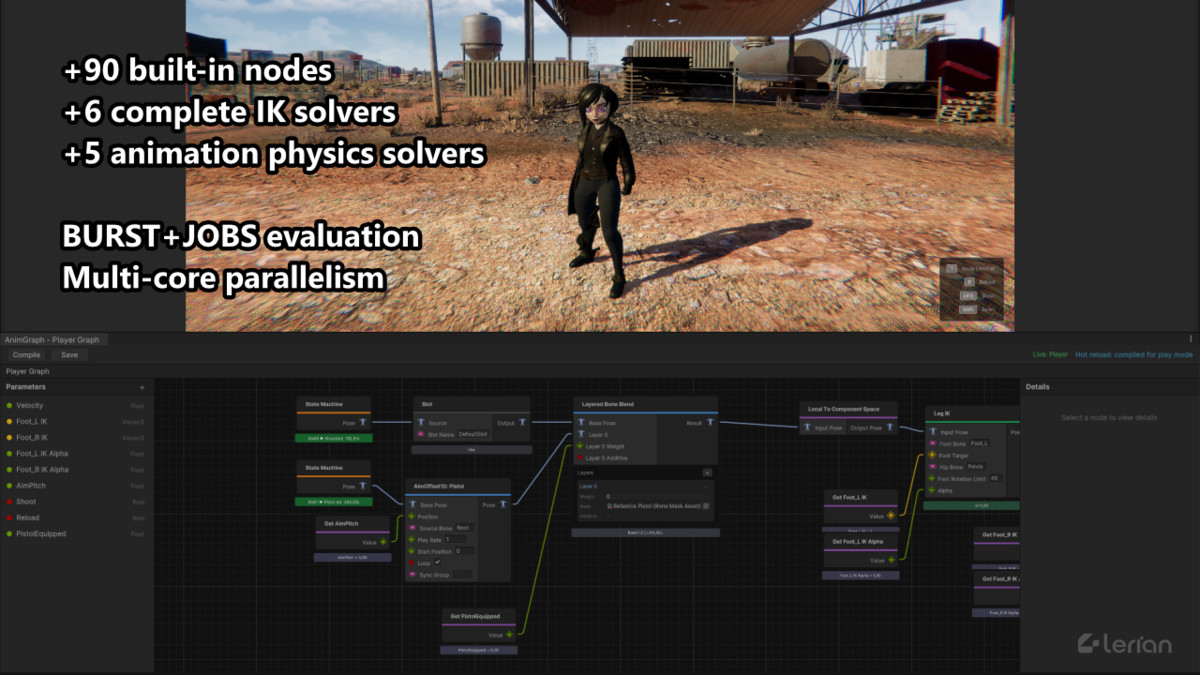Select the Foot_L IK Alpha parameter
Screen dimensions: 1200x675
76,453
